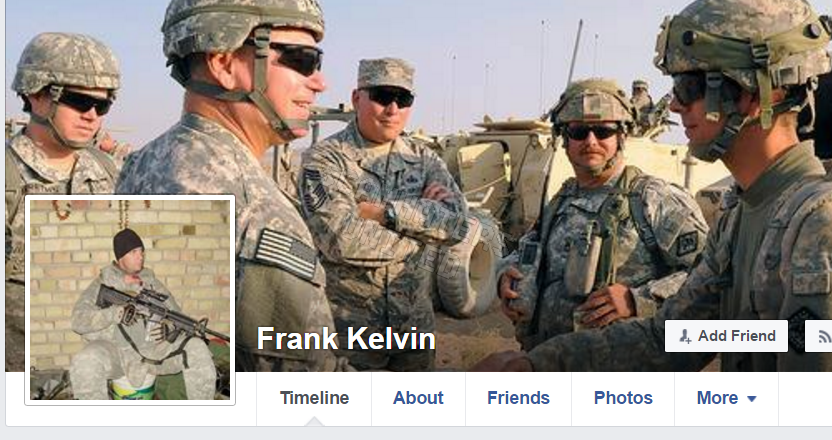Click the Add Friend button
The image size is (832, 440).
(x=726, y=336)
